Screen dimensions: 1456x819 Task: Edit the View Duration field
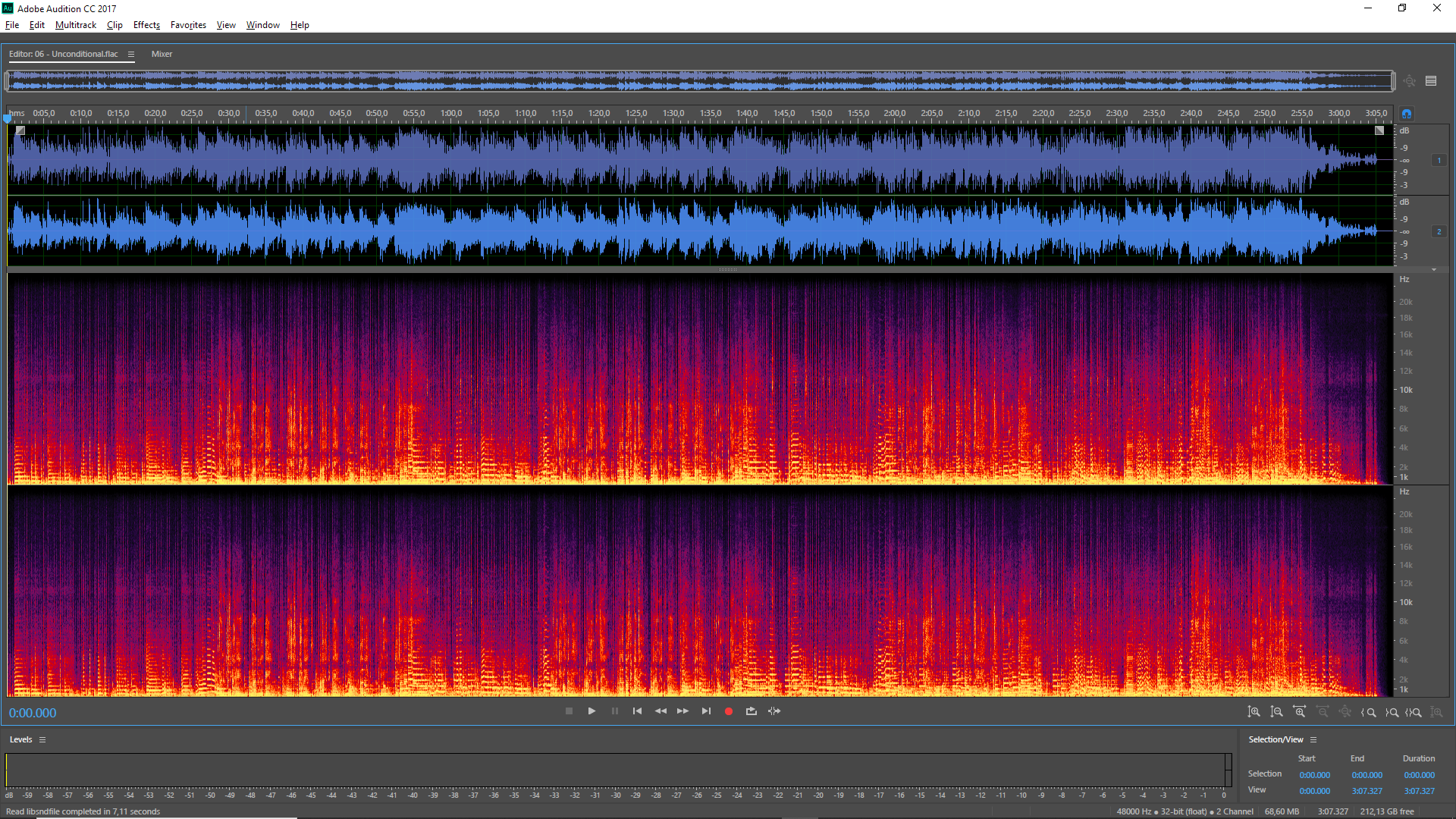click(1419, 791)
